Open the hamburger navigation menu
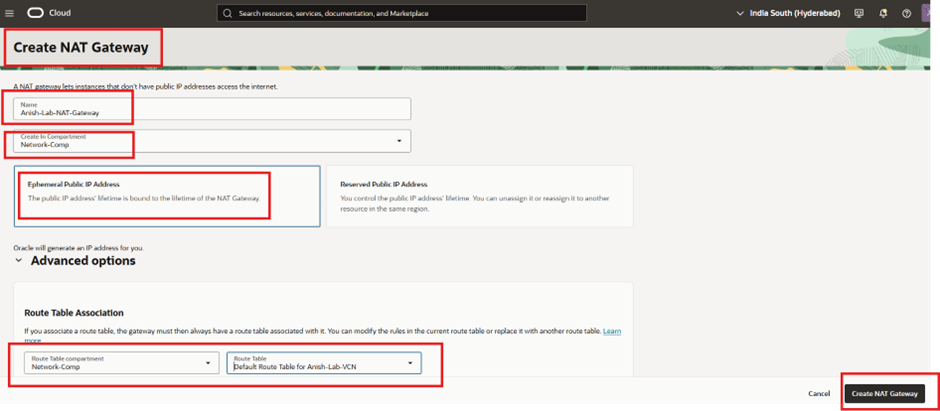This screenshot has width=940, height=411. click(x=9, y=13)
